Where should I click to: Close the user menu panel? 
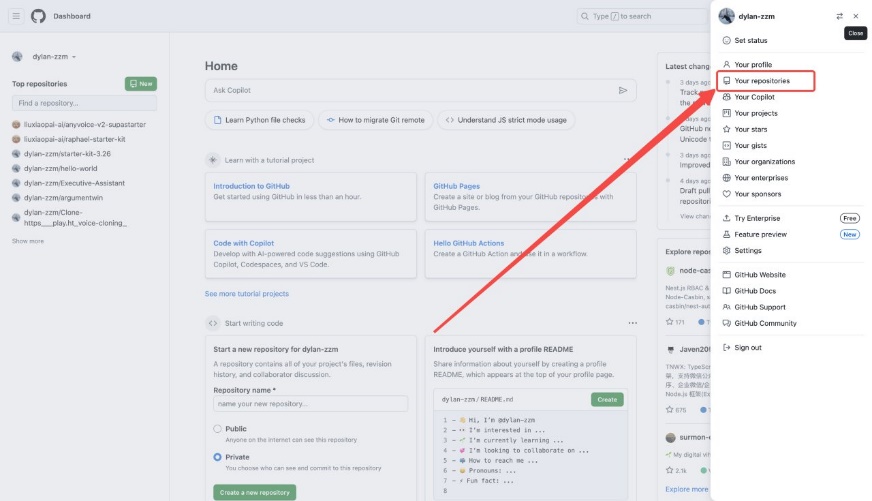tap(855, 16)
